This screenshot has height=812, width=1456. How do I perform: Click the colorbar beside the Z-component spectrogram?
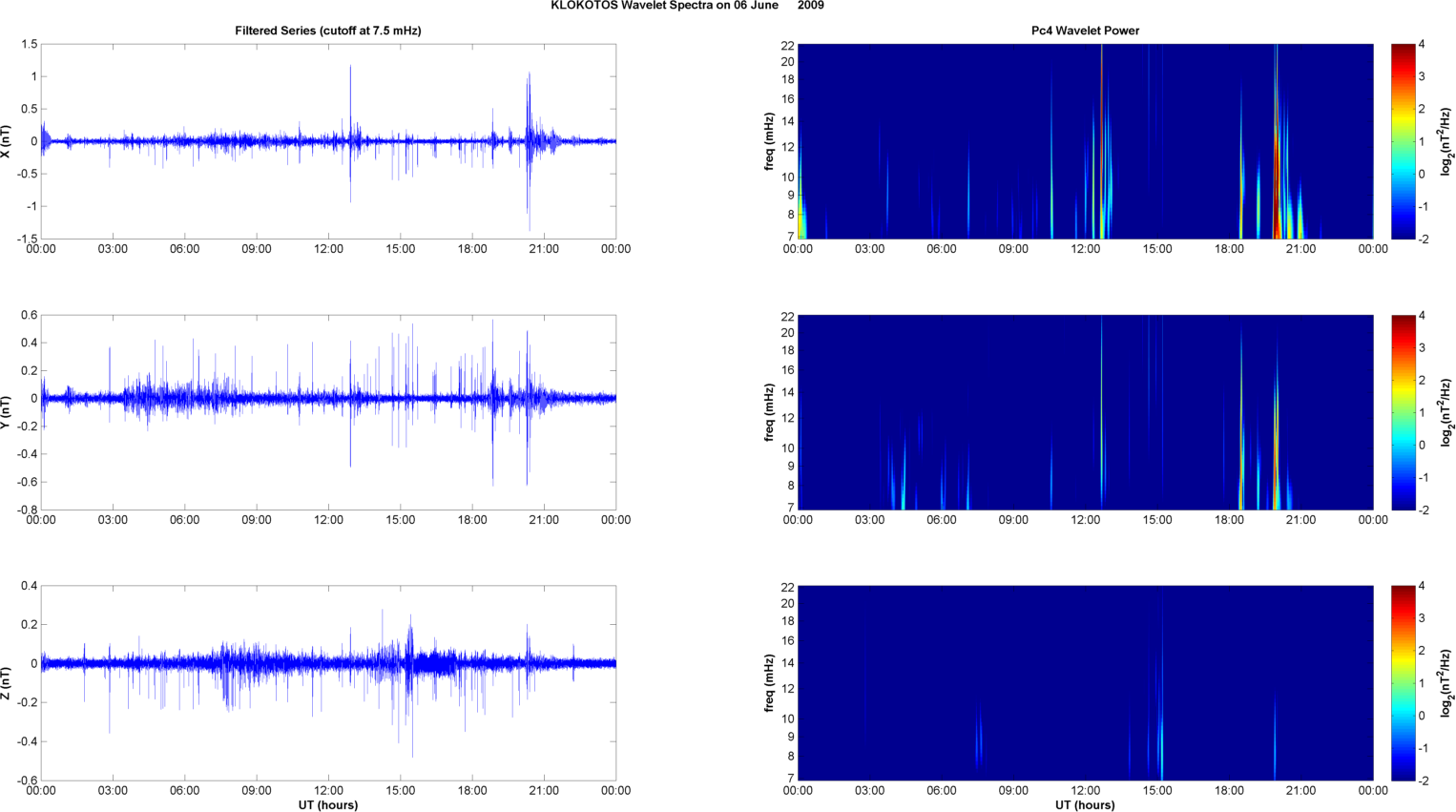click(x=1404, y=683)
